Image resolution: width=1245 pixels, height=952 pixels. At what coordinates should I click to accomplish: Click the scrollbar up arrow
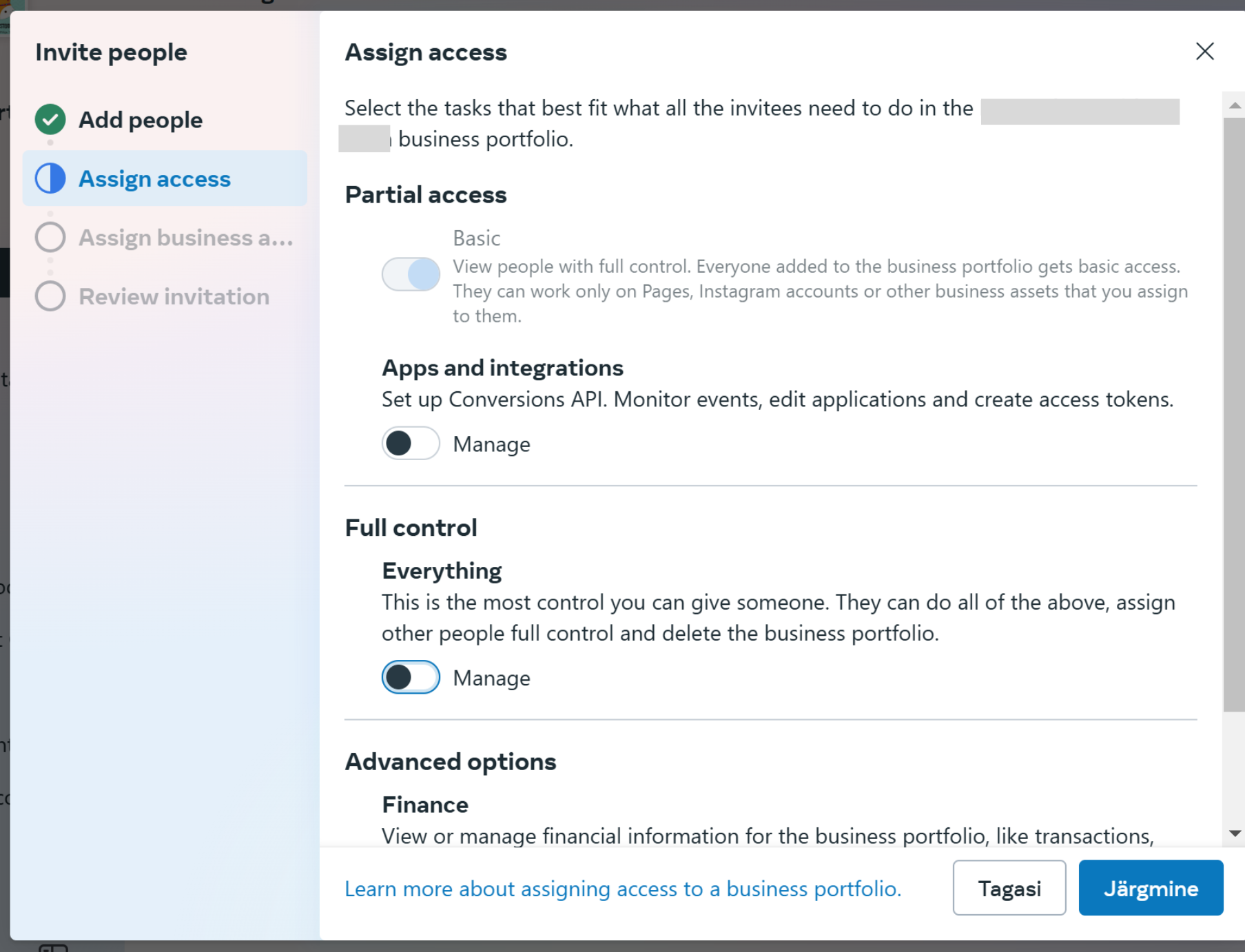pyautogui.click(x=1235, y=105)
